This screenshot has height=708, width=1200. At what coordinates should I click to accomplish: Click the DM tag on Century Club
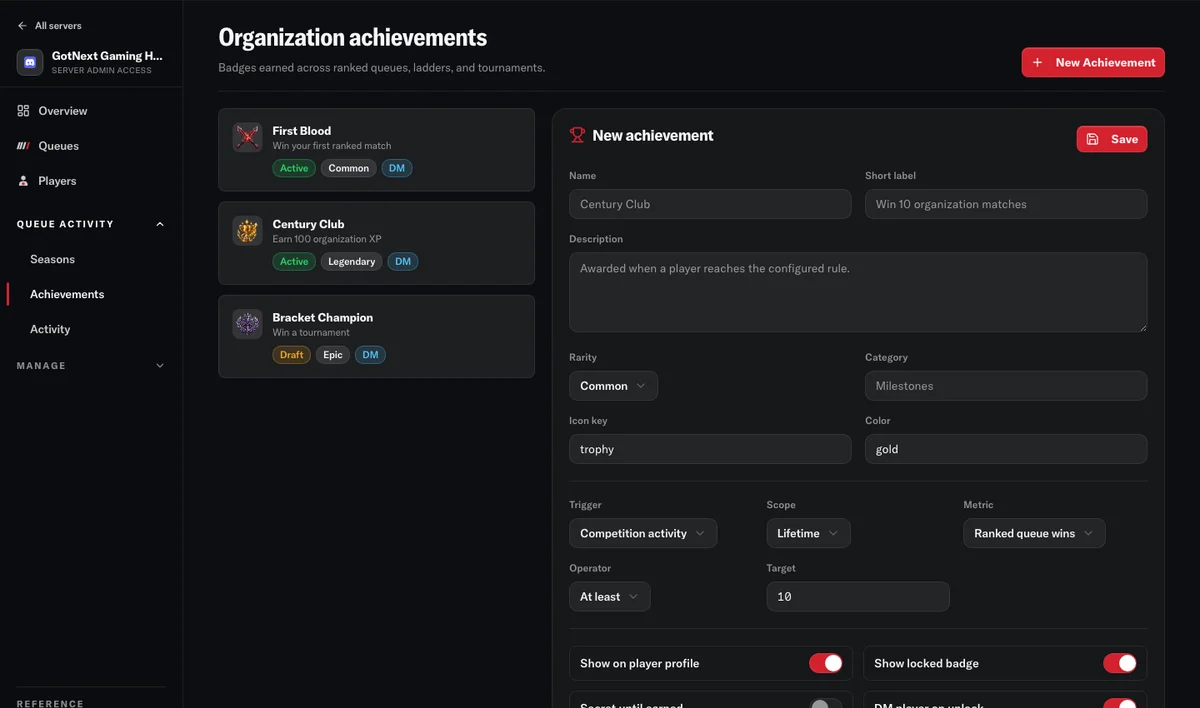403,261
